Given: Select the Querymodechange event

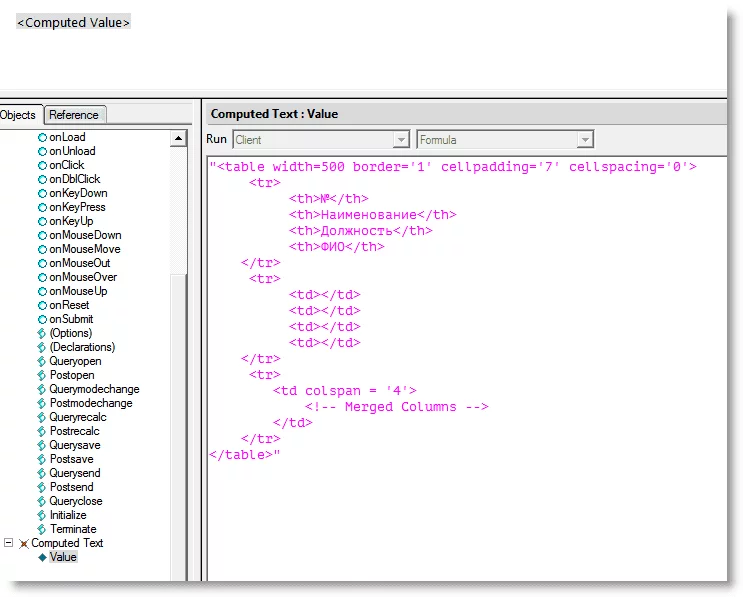Looking at the screenshot, I should (x=94, y=389).
